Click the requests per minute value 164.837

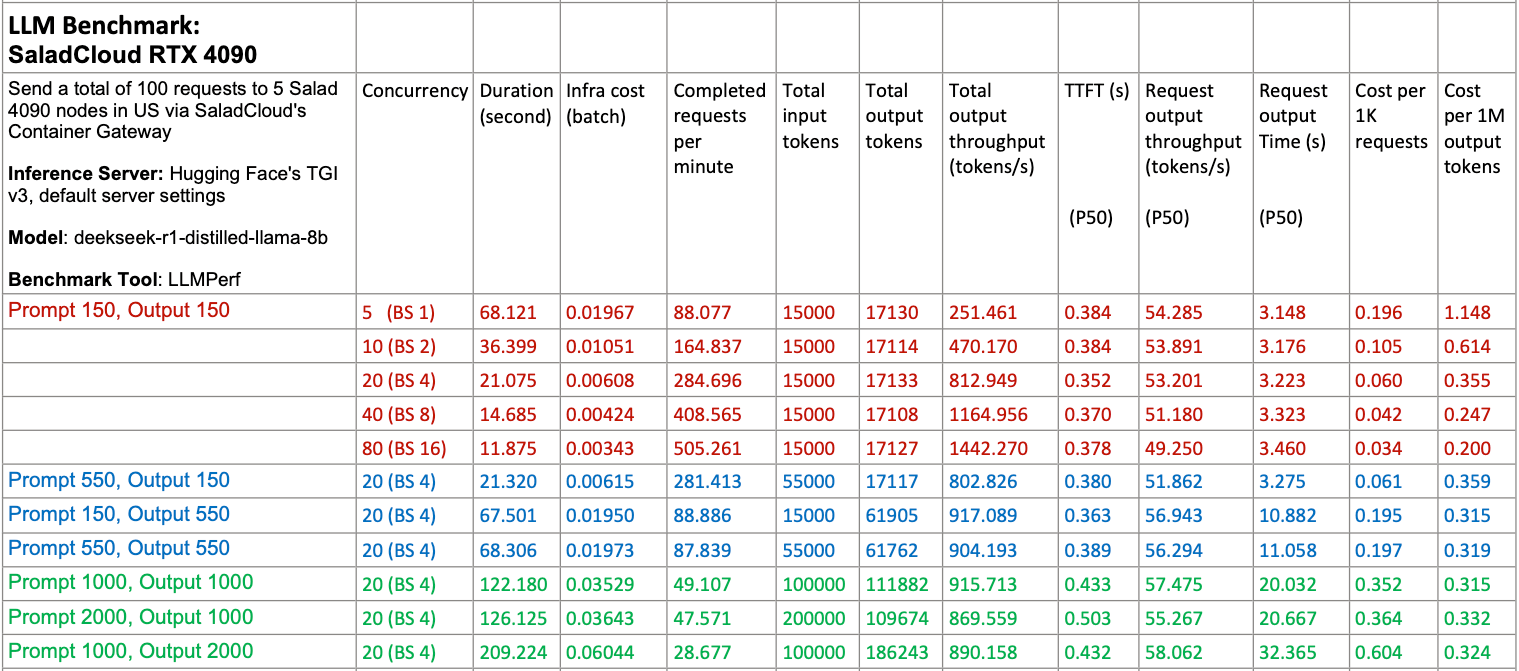708,347
